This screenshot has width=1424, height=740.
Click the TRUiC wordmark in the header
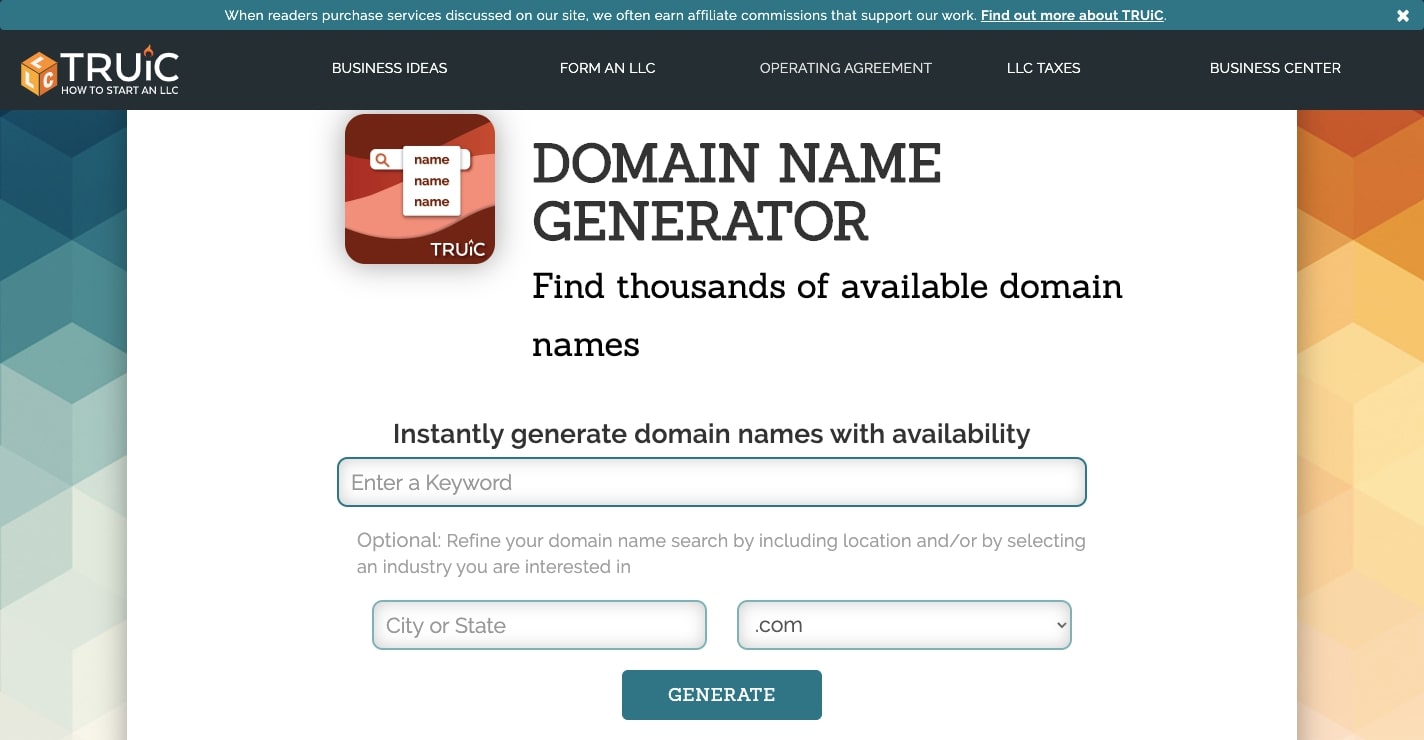pyautogui.click(x=120, y=68)
